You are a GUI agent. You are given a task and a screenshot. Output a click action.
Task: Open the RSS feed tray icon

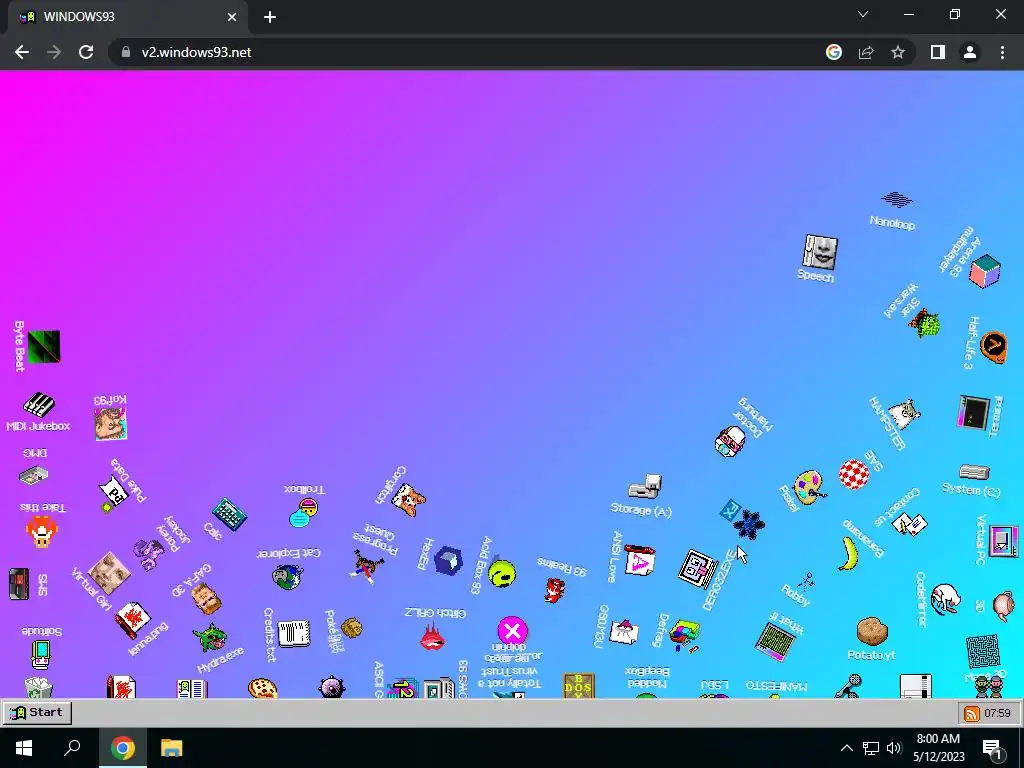coord(971,713)
